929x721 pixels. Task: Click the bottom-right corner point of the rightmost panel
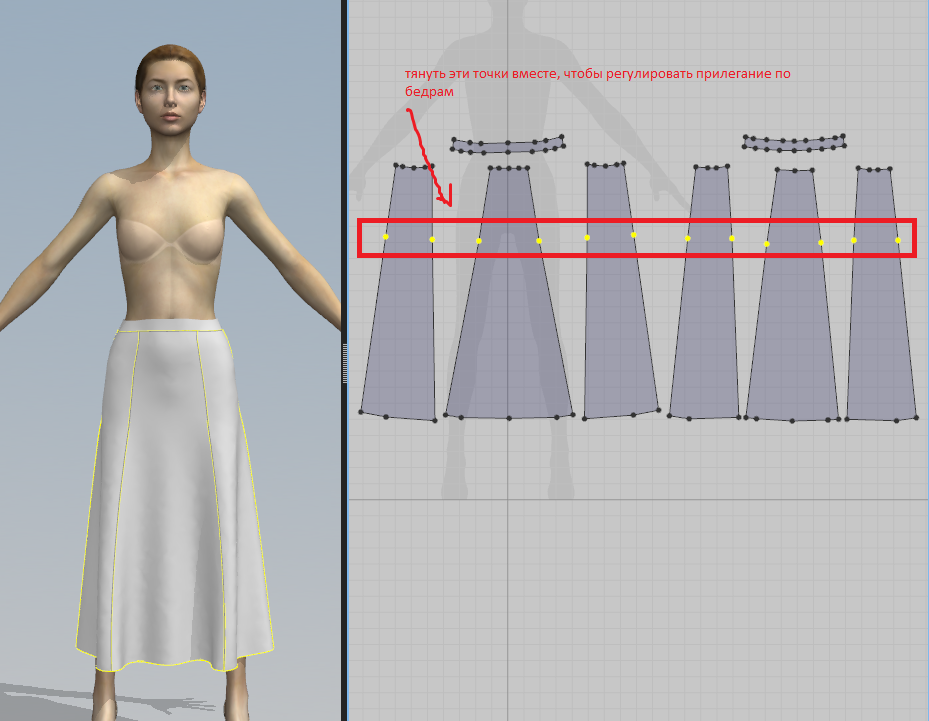tap(915, 418)
